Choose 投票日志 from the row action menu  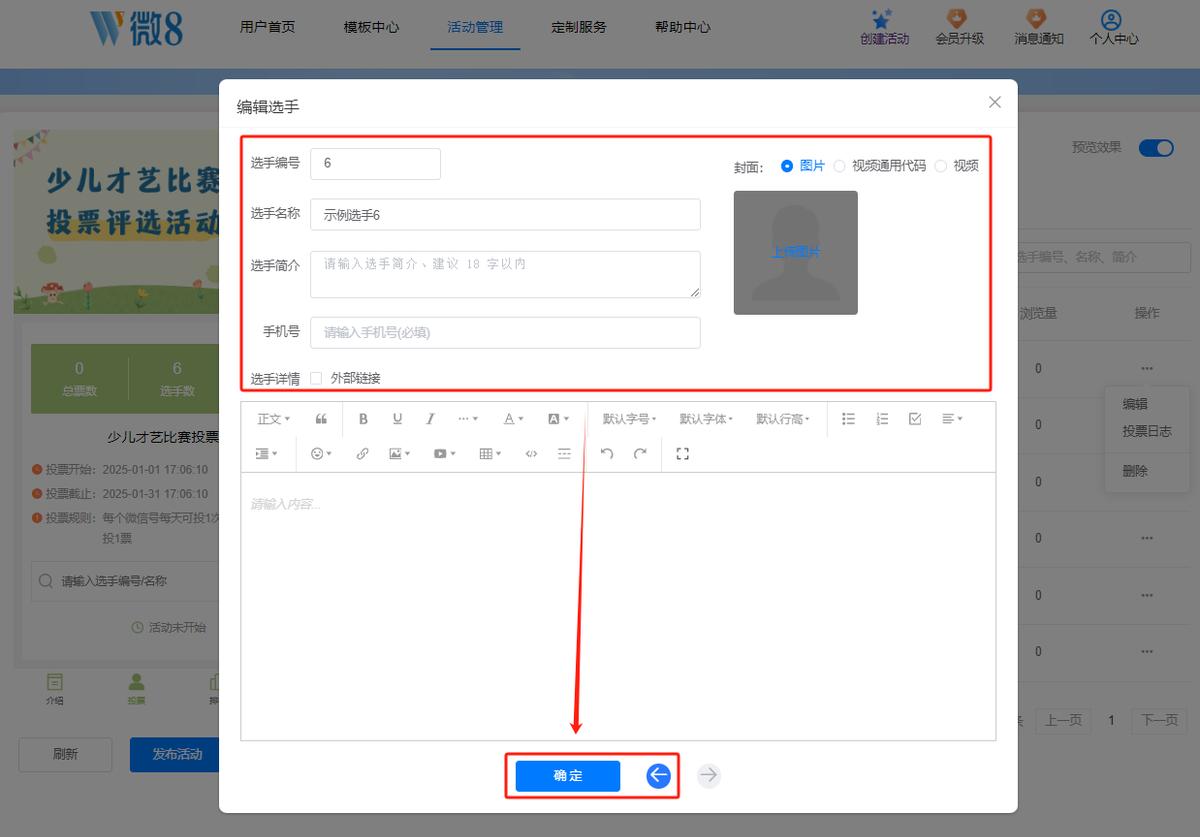coord(1147,432)
